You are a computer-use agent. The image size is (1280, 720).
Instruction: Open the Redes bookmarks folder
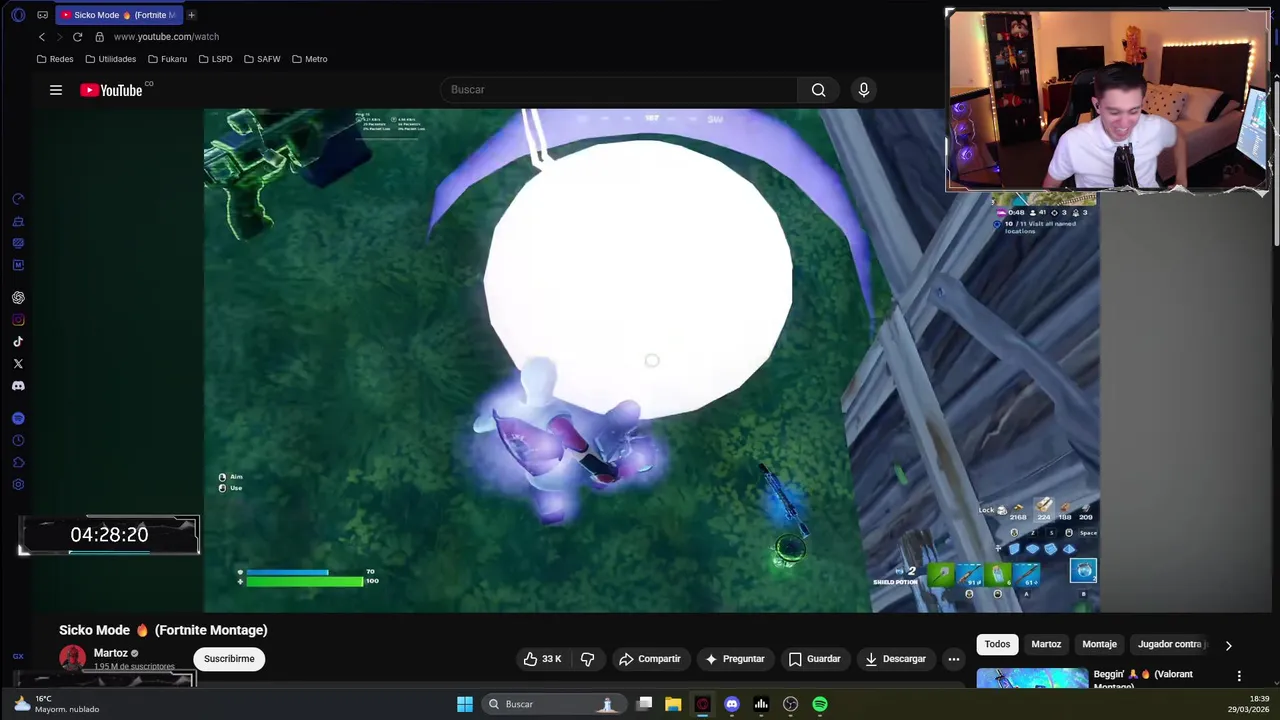coord(55,59)
